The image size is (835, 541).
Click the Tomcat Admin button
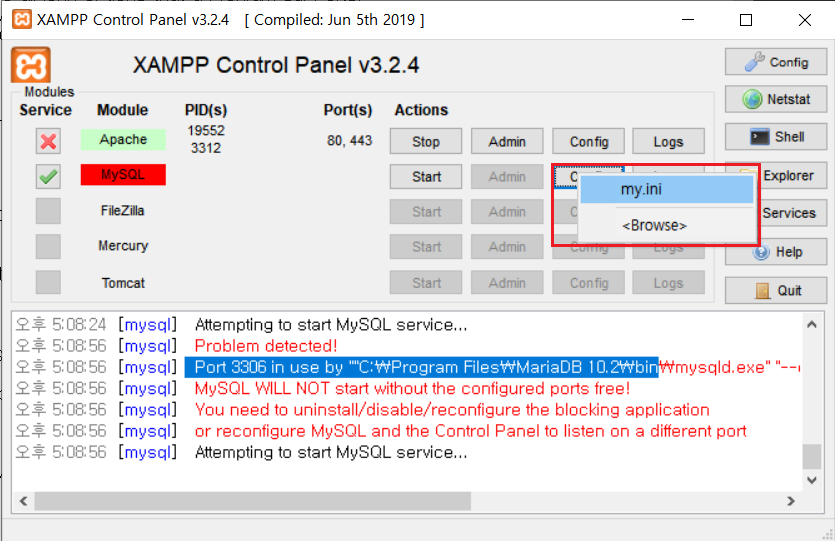(x=507, y=283)
